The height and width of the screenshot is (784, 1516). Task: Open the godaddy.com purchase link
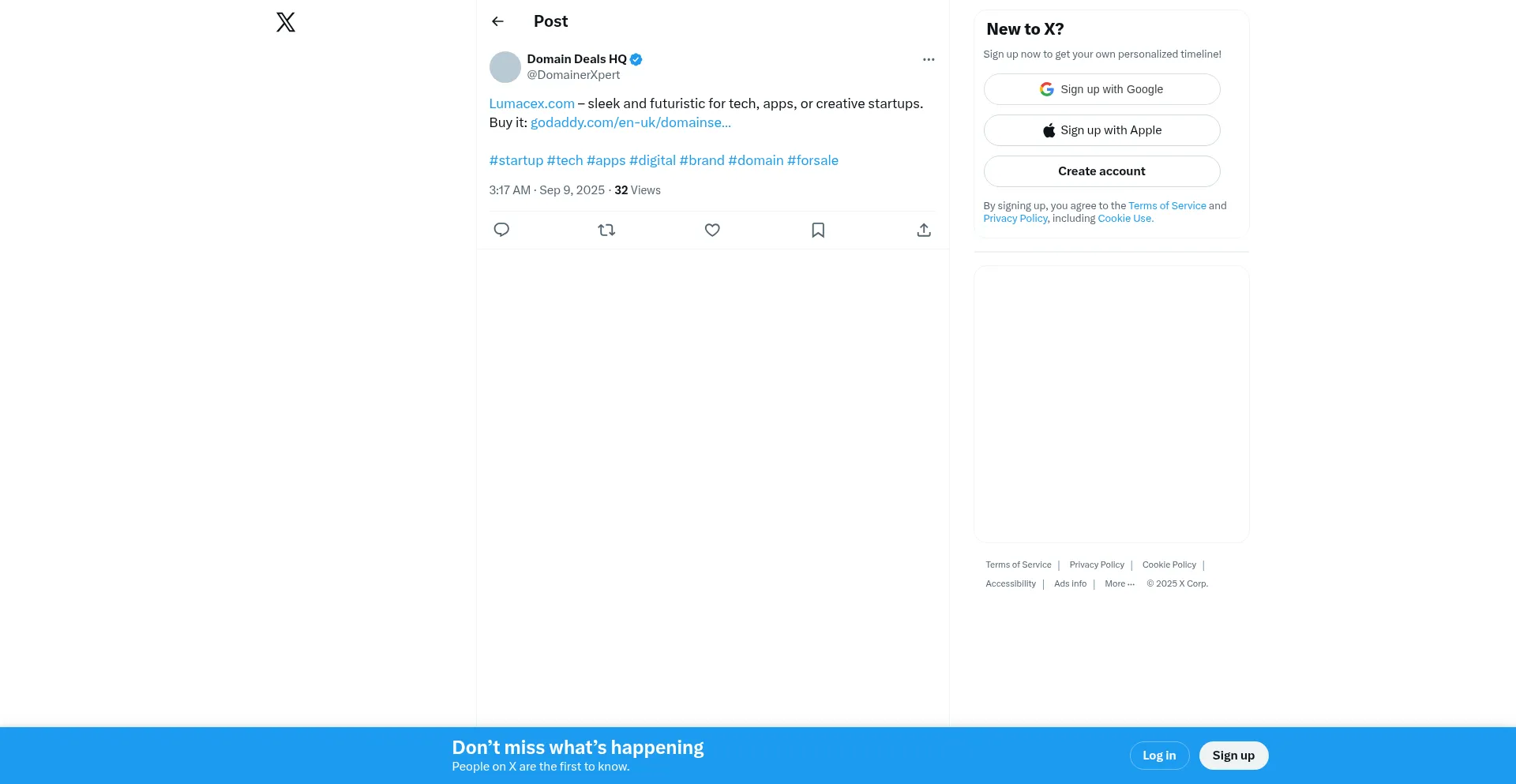click(x=631, y=122)
